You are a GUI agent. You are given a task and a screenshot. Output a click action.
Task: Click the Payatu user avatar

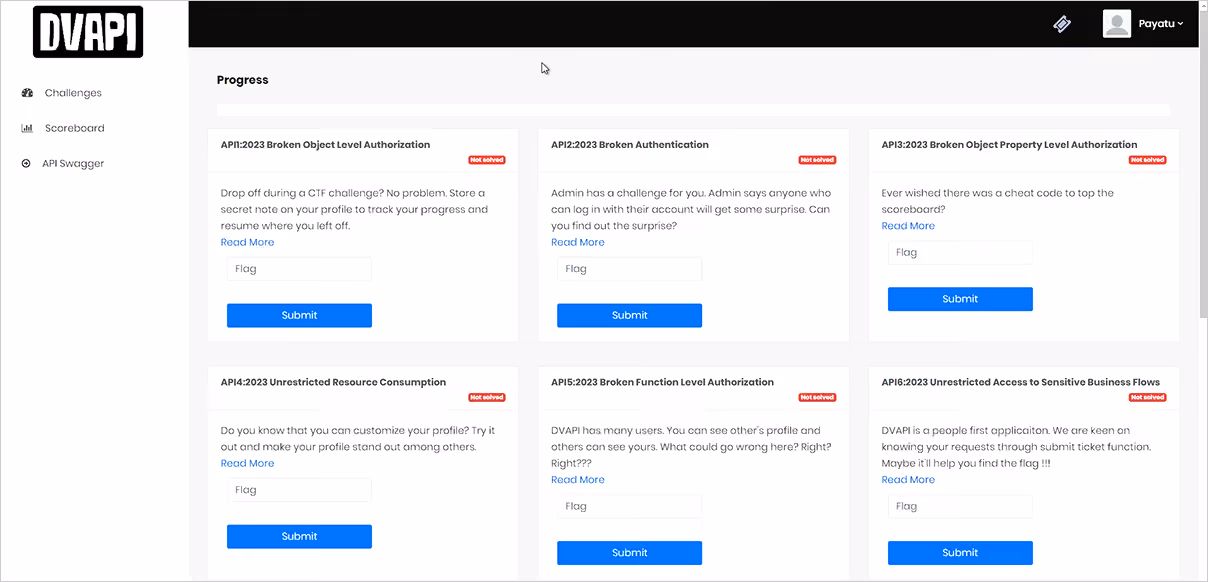[1116, 24]
